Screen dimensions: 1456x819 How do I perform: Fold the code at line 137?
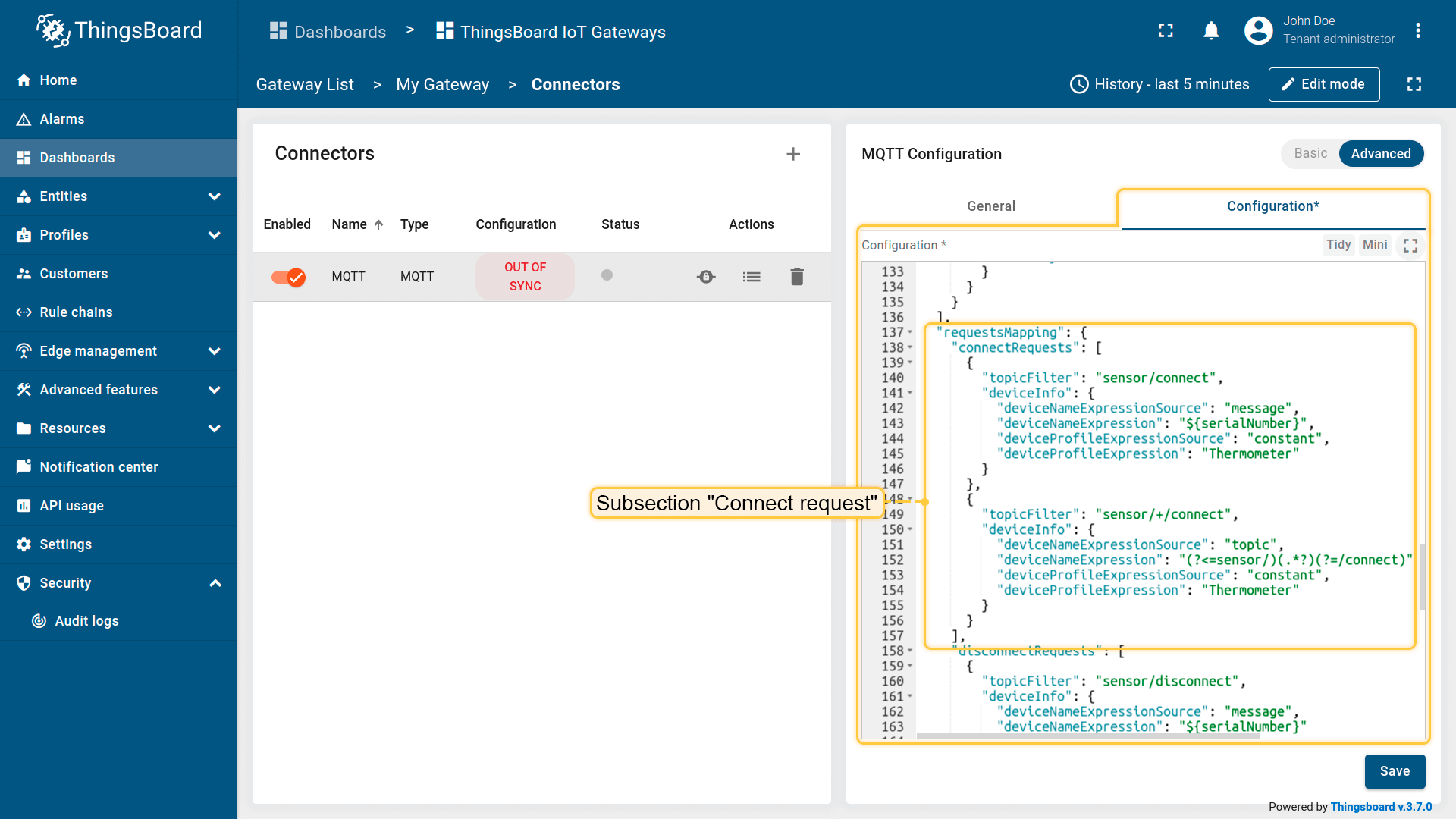click(910, 332)
